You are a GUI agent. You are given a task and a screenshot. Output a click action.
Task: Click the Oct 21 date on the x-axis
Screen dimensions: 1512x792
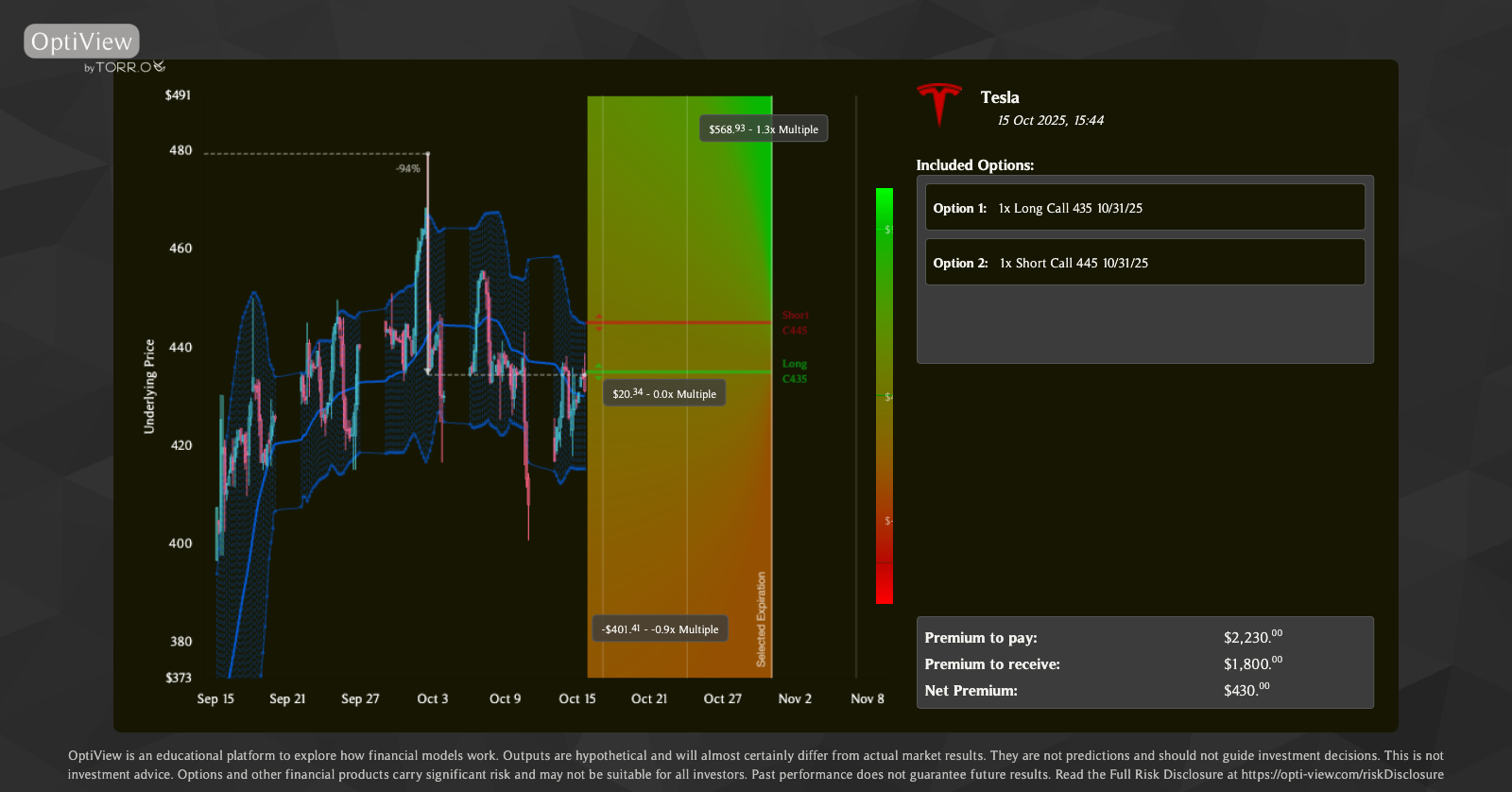coord(649,699)
